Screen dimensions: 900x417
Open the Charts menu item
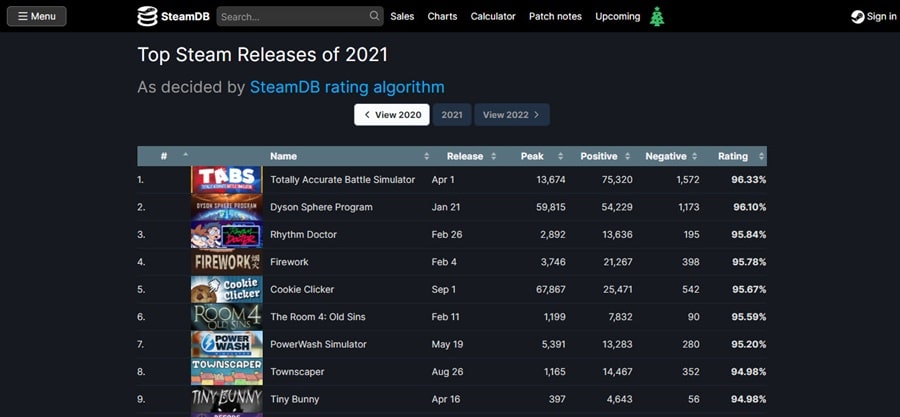(x=442, y=16)
